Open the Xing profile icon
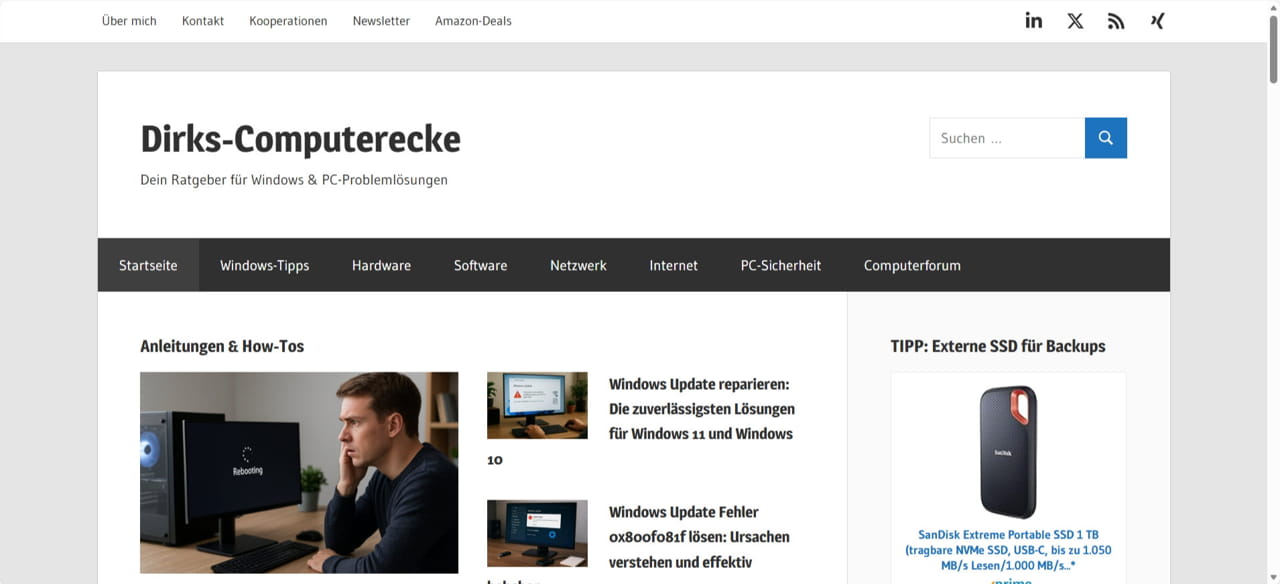The image size is (1280, 584). (x=1157, y=21)
